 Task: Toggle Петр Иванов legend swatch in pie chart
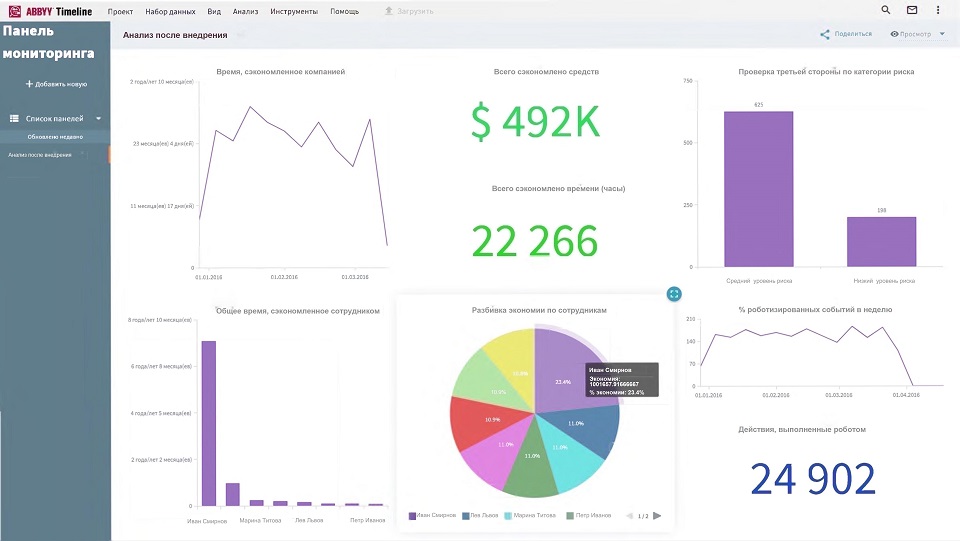tap(570, 516)
